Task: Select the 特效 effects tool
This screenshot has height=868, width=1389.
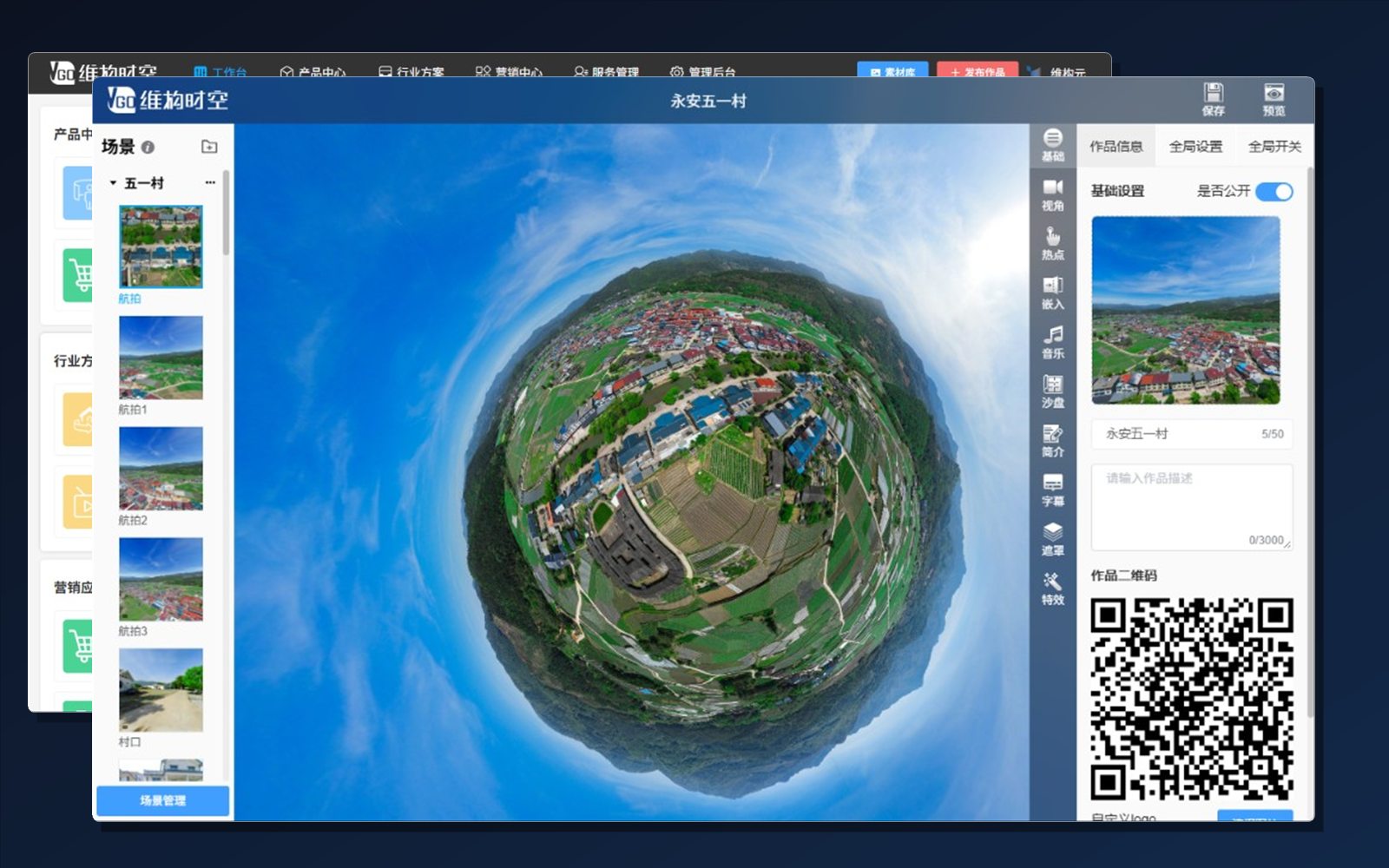Action: [1052, 589]
